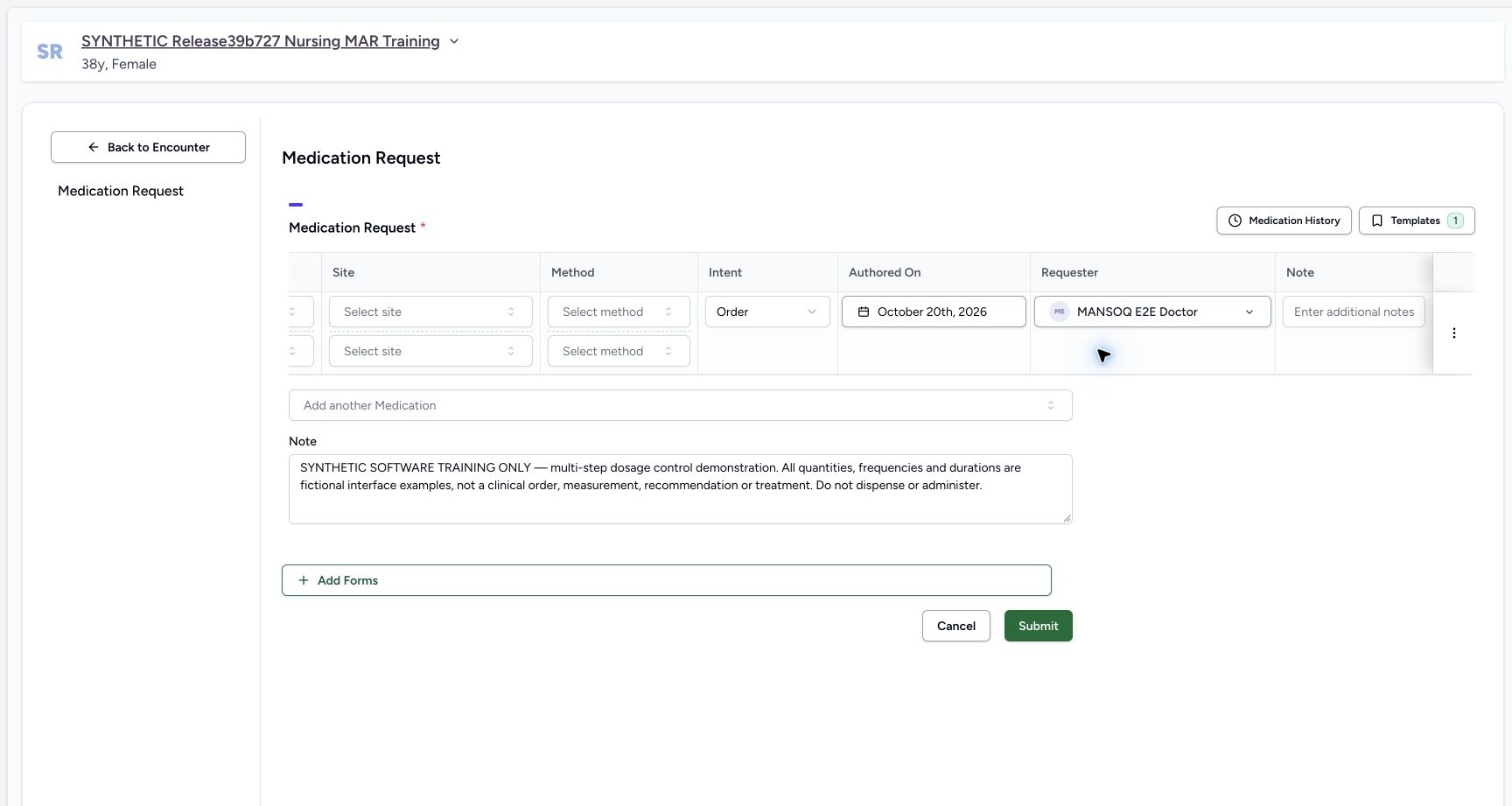Screen dimensions: 1512x806
Task: Open the SYNTHETIC Release39b727 patient link
Action: (261, 41)
